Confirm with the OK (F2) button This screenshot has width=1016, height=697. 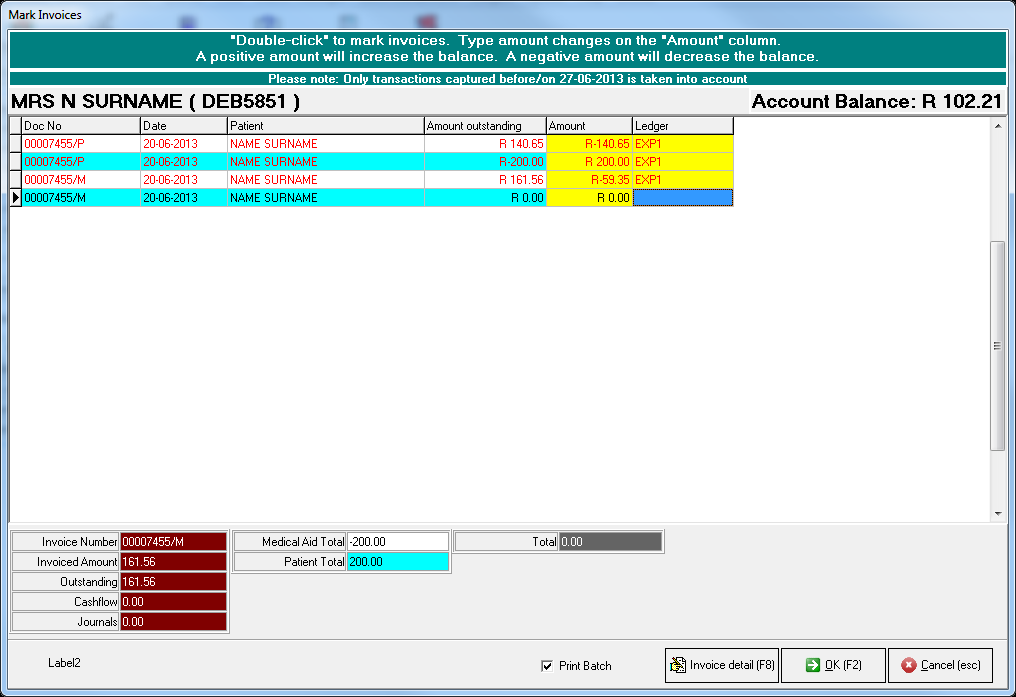click(832, 665)
